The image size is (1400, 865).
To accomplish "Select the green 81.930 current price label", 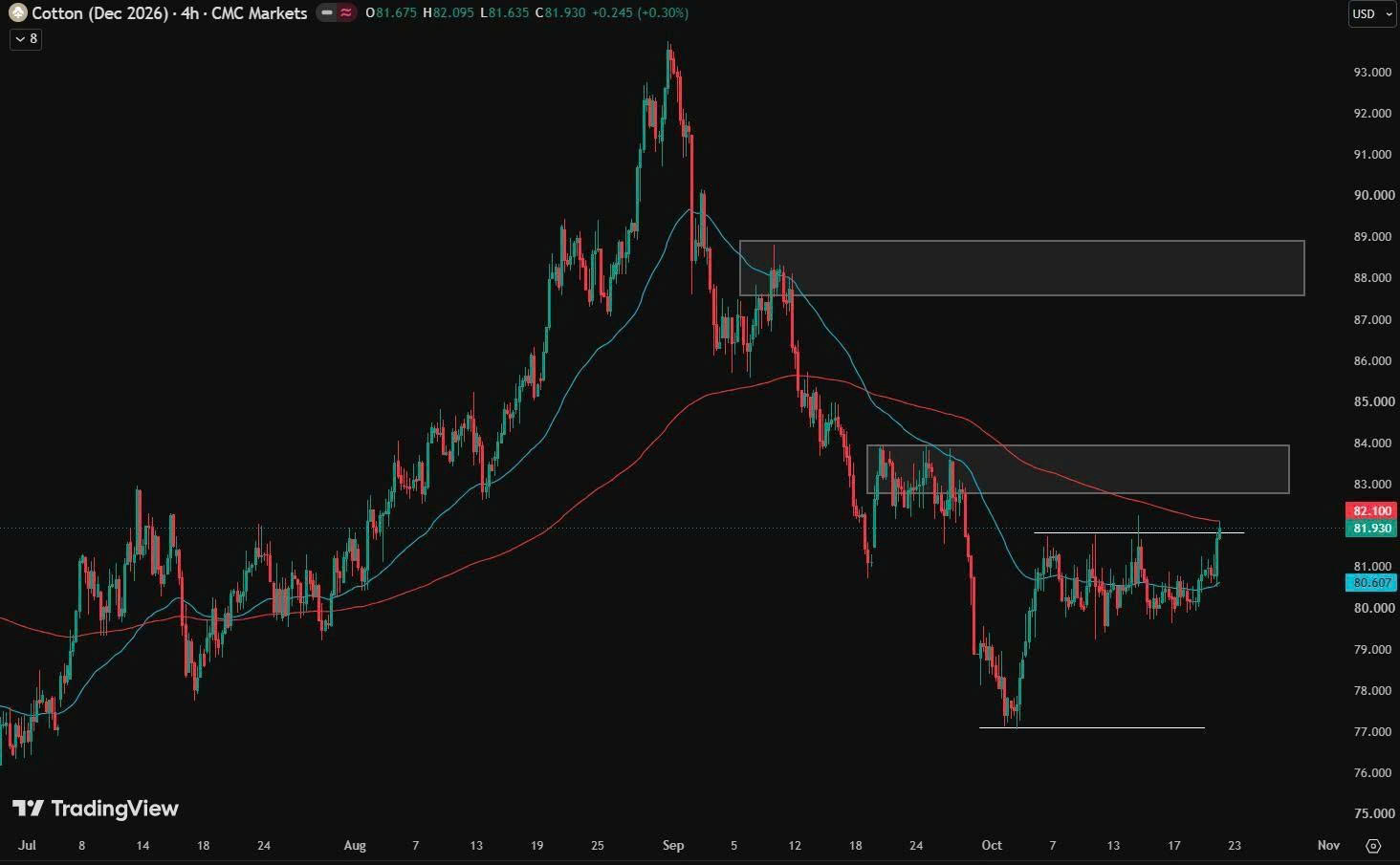I will pos(1371,529).
